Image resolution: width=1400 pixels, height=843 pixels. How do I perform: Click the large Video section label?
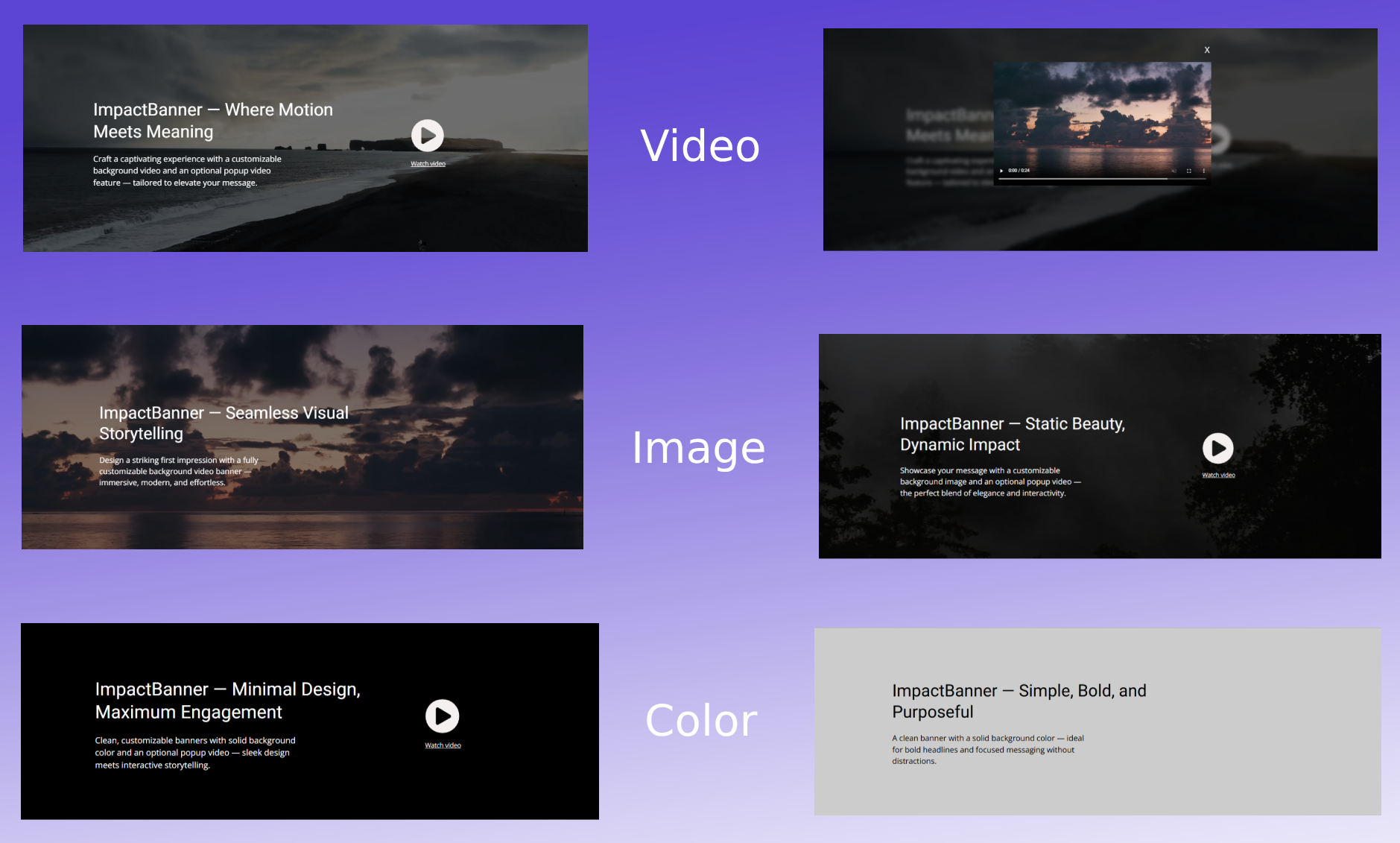tap(700, 145)
